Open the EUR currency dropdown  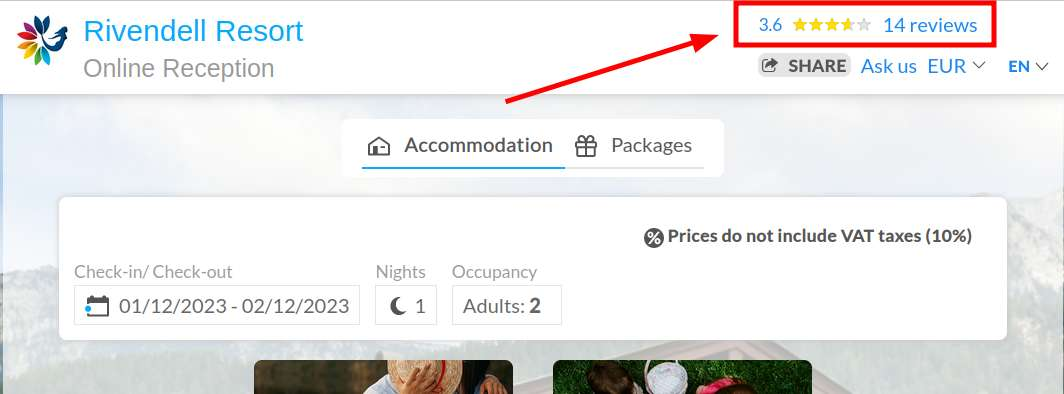point(956,66)
